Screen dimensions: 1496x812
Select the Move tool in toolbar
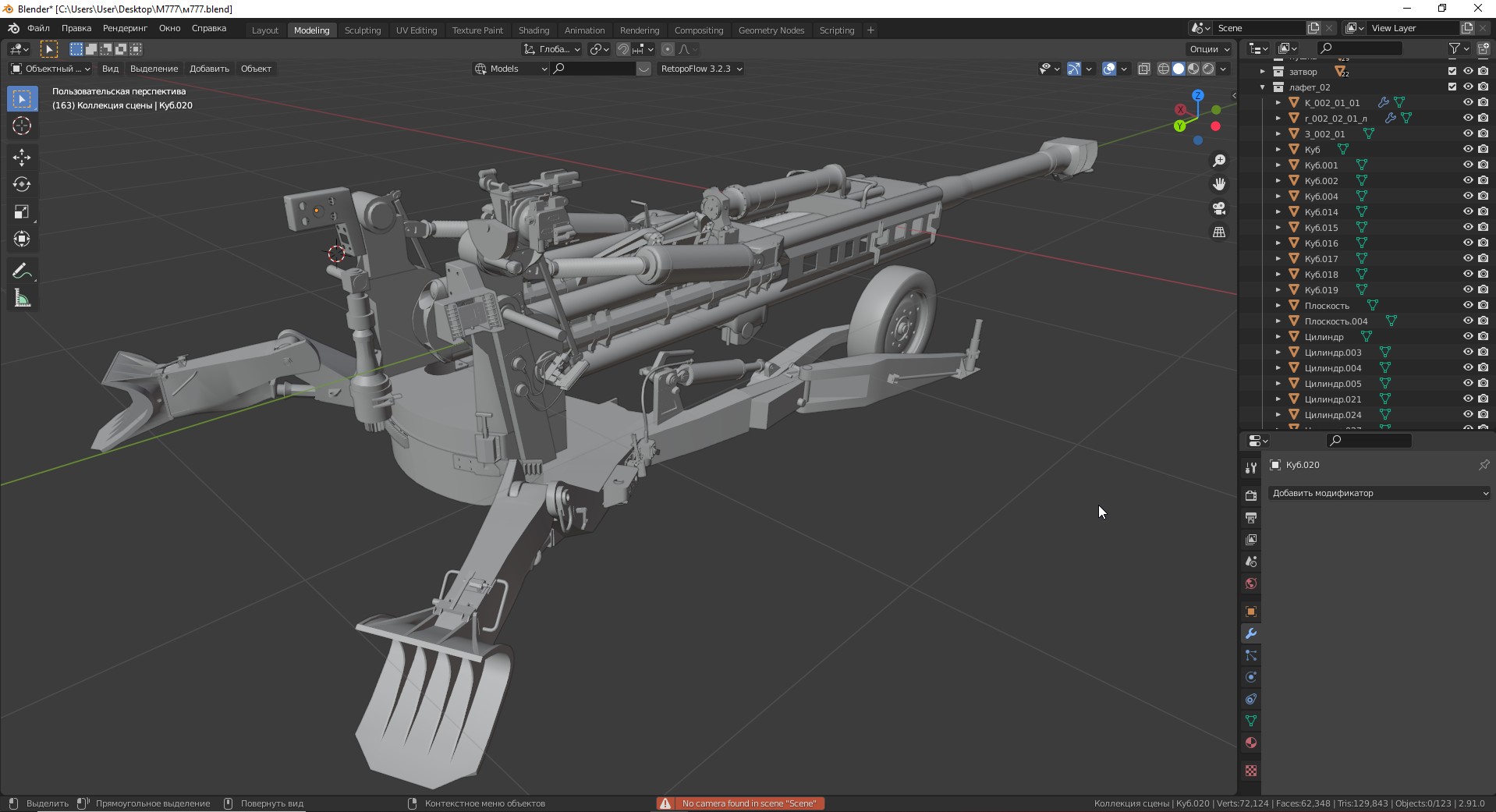point(22,158)
